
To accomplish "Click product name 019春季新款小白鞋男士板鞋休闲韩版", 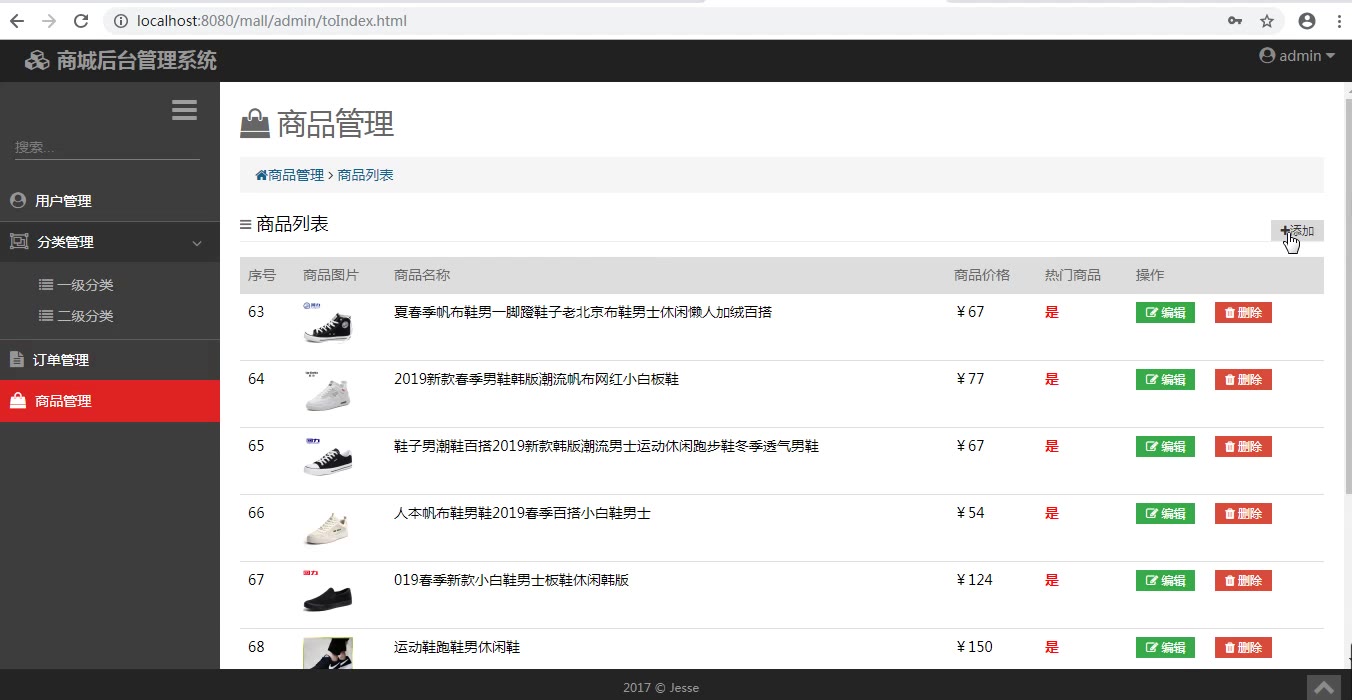I will point(511,580).
